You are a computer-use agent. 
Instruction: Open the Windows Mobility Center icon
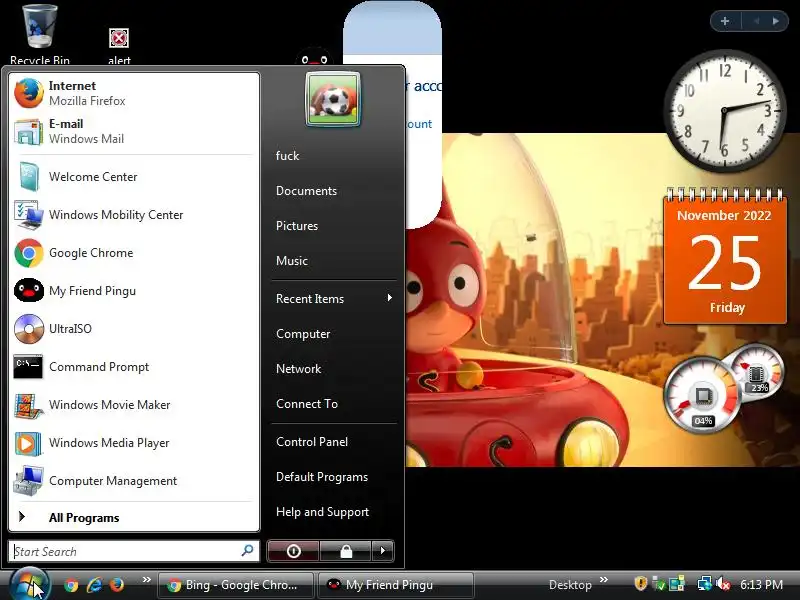pos(29,215)
